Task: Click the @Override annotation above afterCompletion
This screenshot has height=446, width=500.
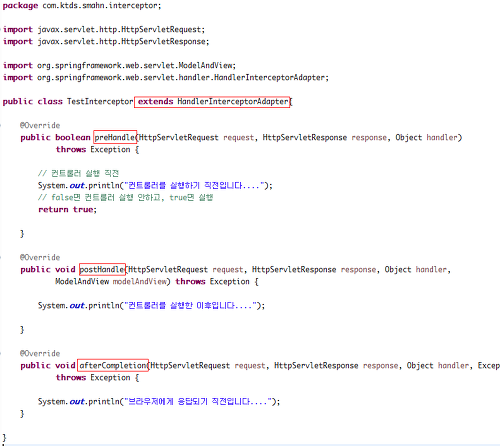Action: coord(40,353)
